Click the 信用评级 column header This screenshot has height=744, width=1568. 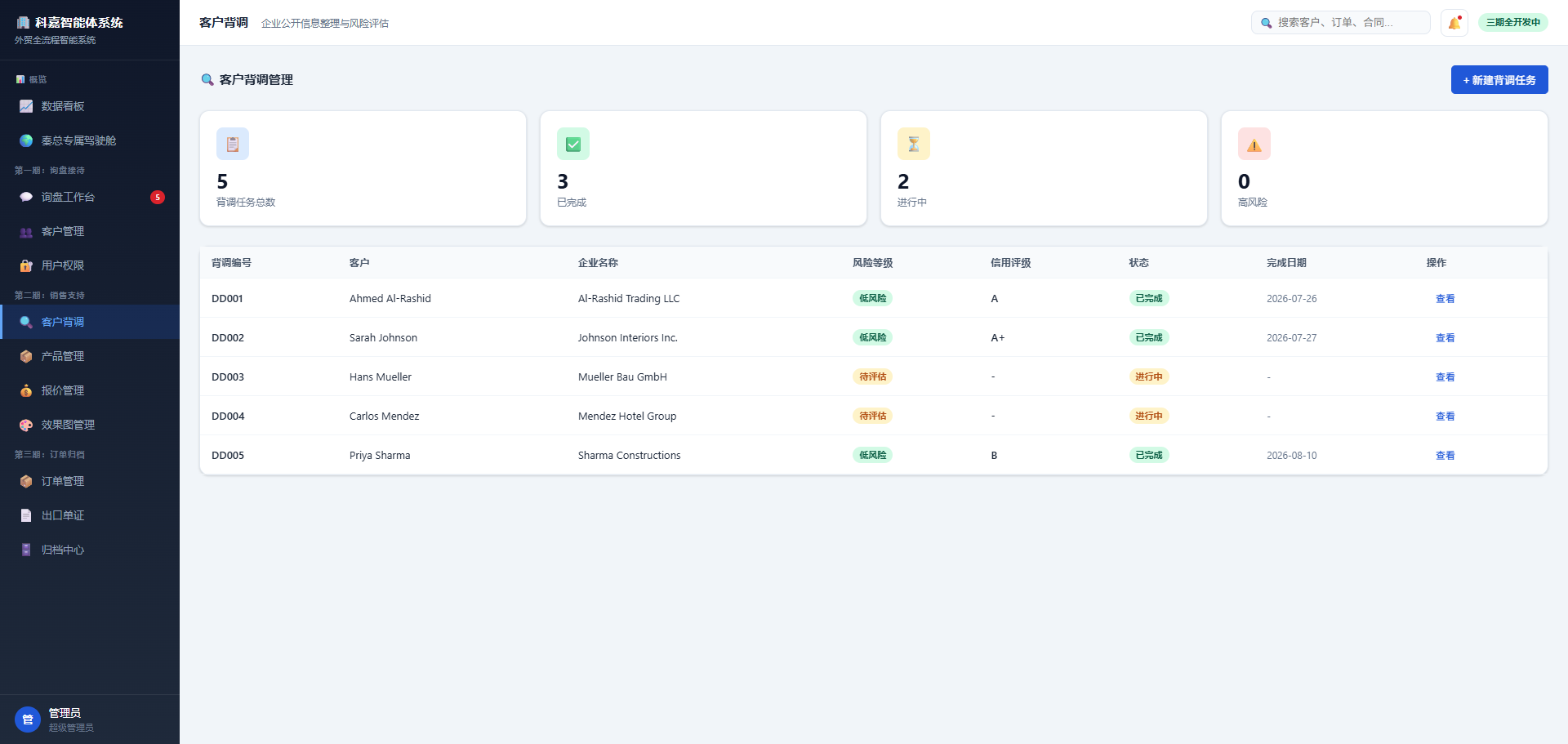pos(1011,263)
